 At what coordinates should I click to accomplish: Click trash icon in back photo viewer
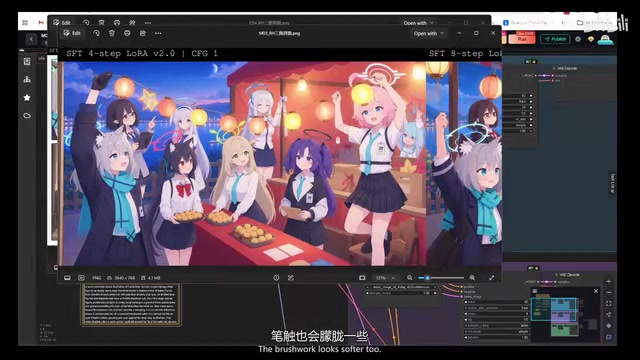pos(102,23)
